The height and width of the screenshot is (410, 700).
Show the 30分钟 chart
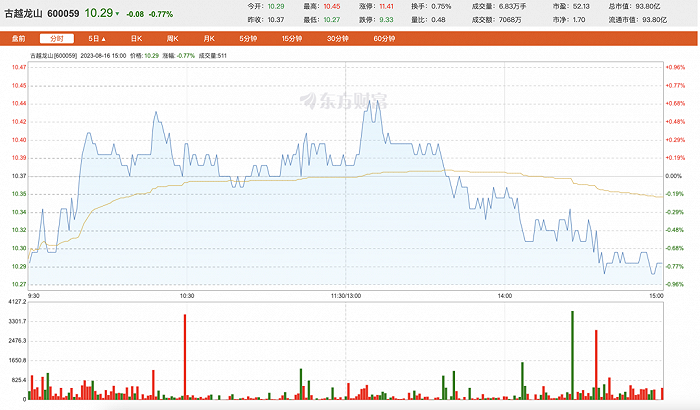click(x=338, y=39)
